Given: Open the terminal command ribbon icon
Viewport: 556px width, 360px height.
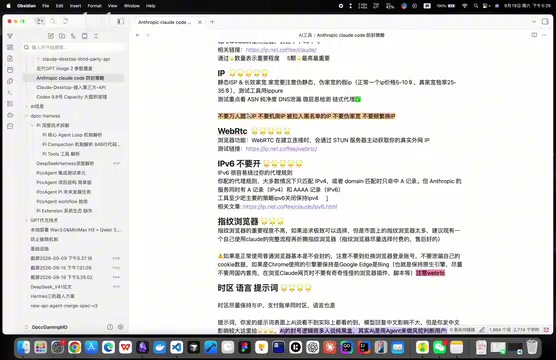Looking at the screenshot, I should point(10,93).
